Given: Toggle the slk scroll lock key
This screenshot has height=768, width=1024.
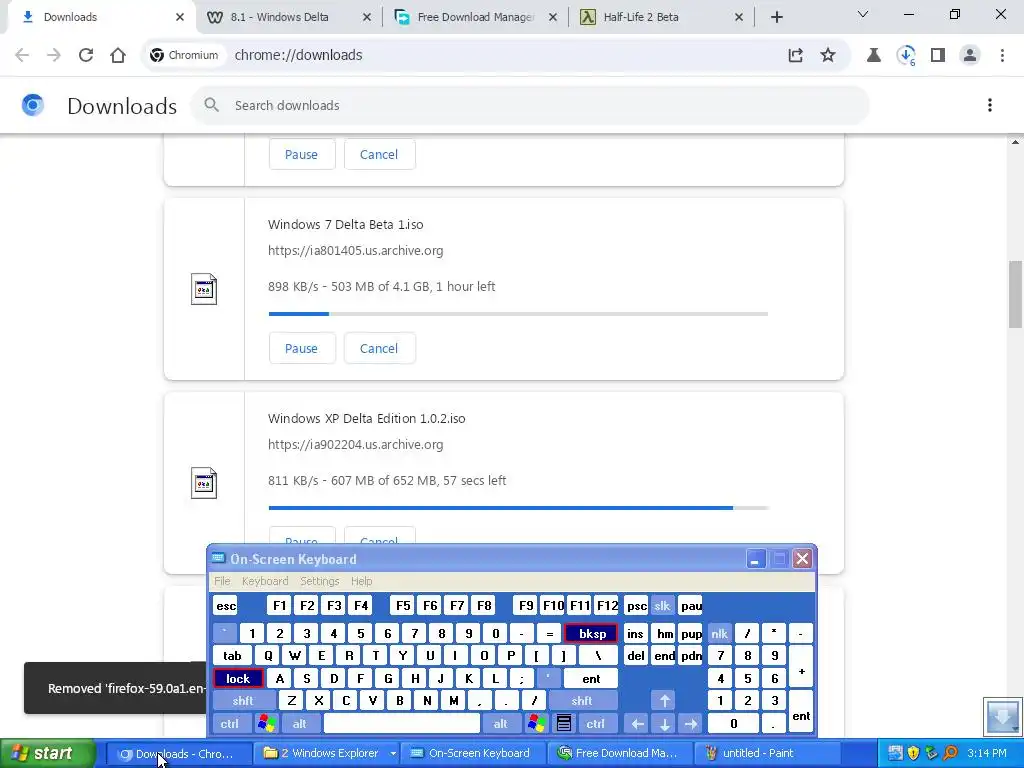Looking at the screenshot, I should (x=662, y=605).
